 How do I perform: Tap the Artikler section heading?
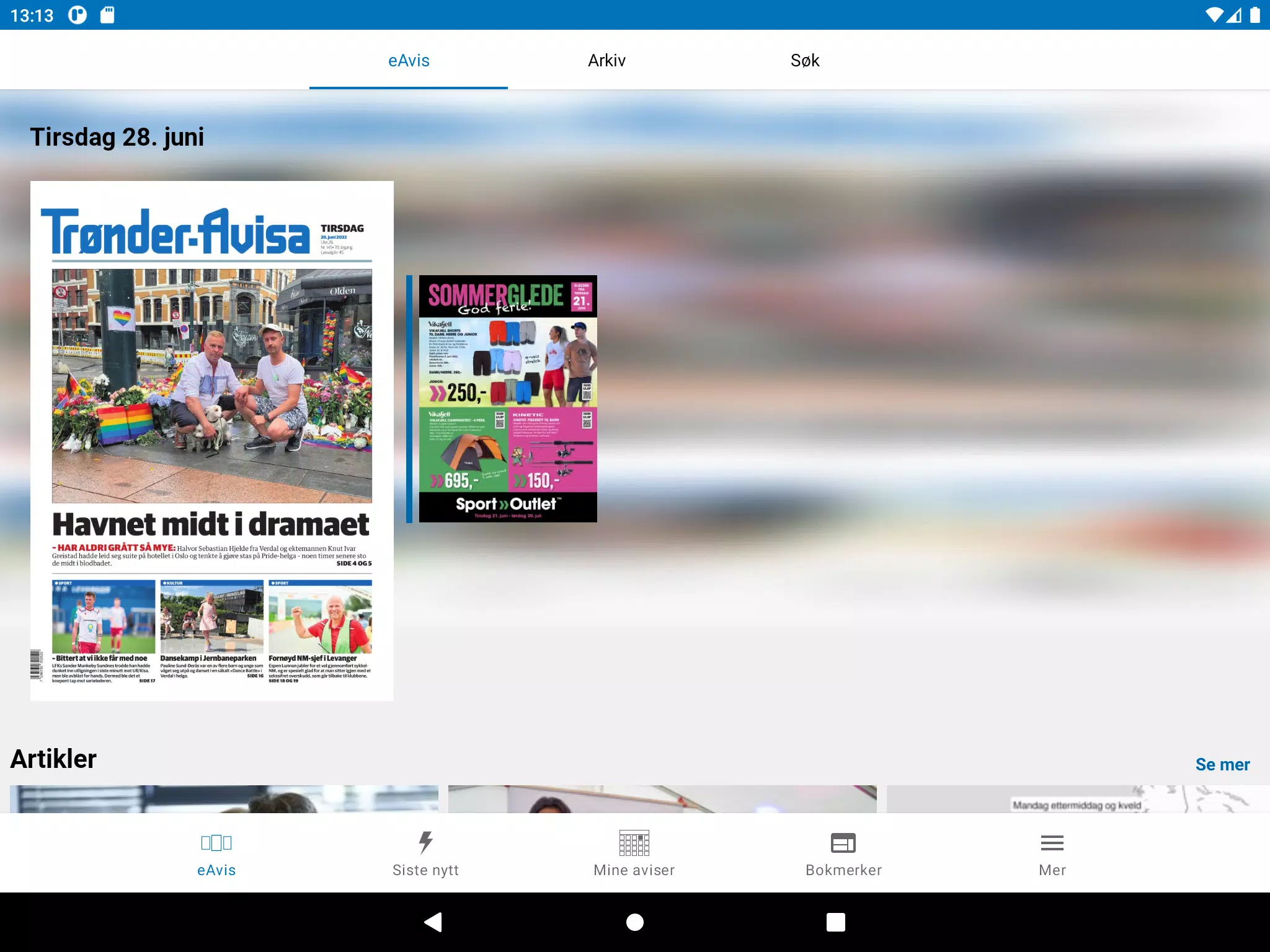pos(53,759)
